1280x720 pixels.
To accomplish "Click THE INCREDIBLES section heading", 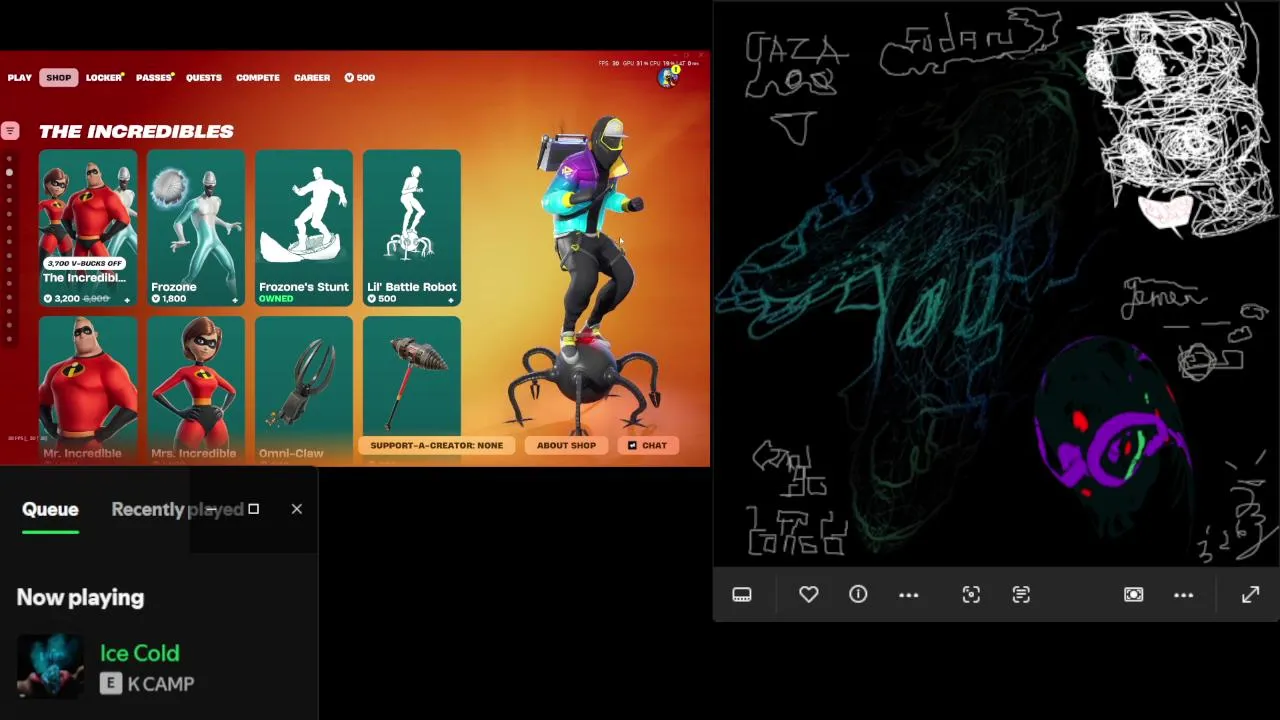I will coord(136,131).
